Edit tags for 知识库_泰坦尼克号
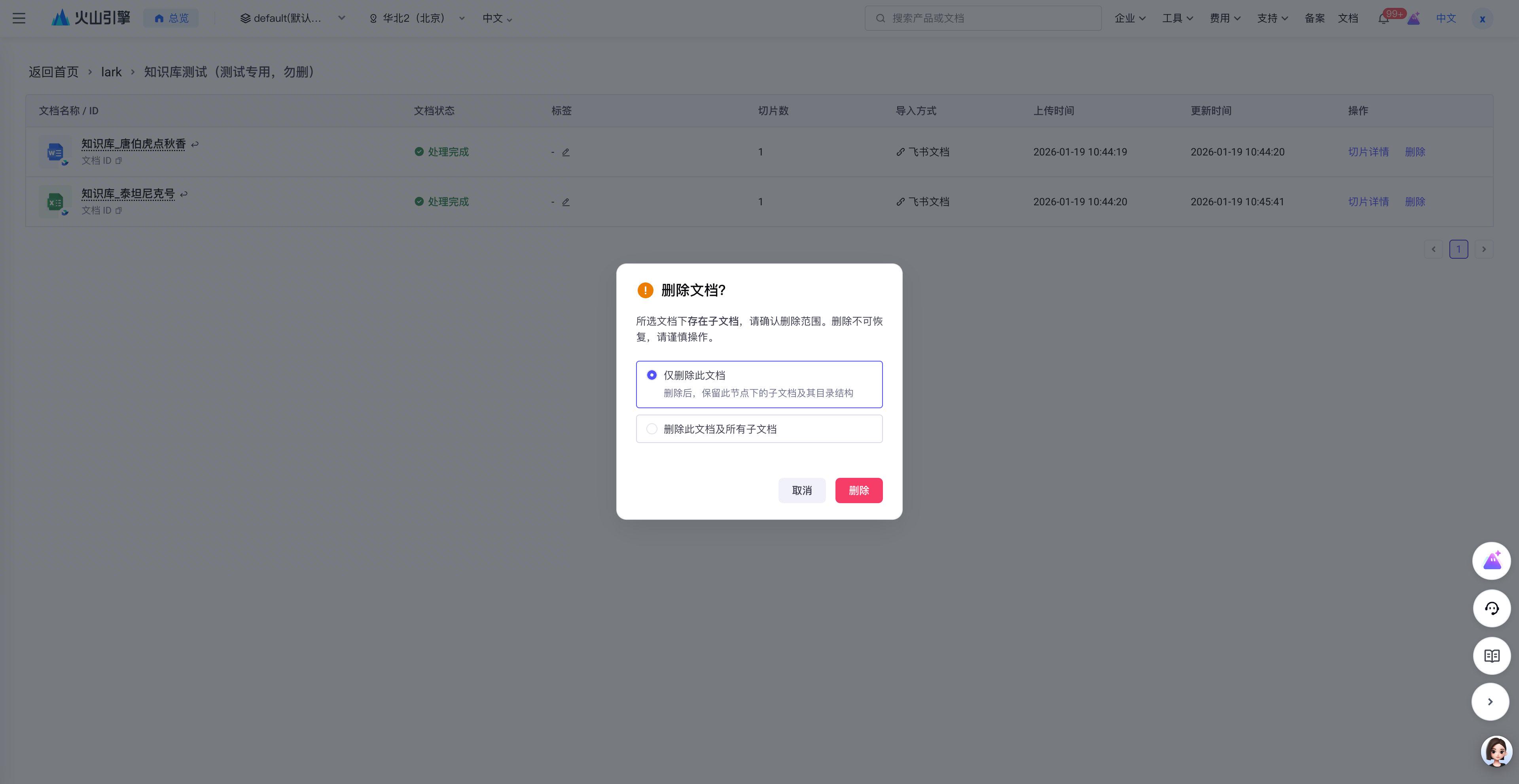Screen dimensions: 1519x784 pyautogui.click(x=566, y=202)
